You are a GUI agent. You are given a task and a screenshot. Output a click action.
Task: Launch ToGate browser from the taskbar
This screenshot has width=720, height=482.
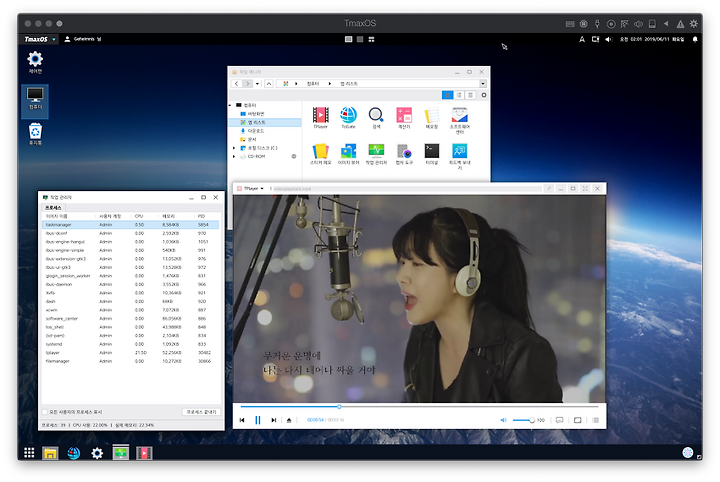pos(73,454)
